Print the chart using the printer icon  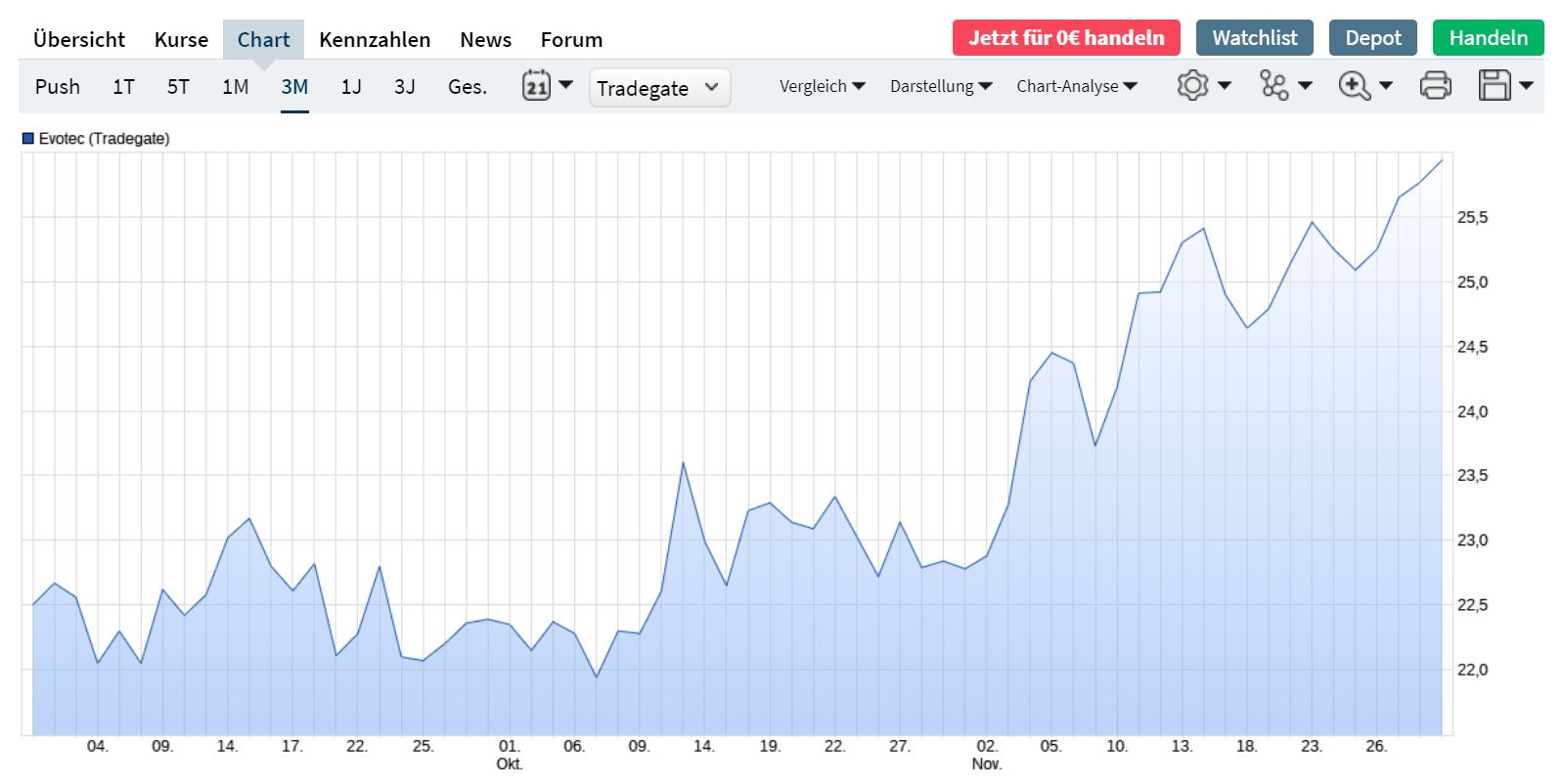1435,86
